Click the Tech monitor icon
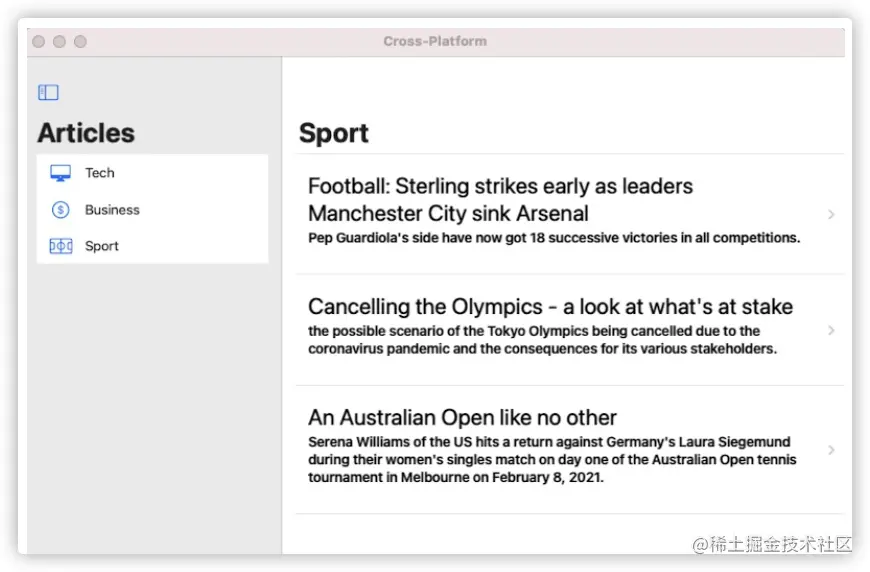870x572 pixels. [60, 173]
